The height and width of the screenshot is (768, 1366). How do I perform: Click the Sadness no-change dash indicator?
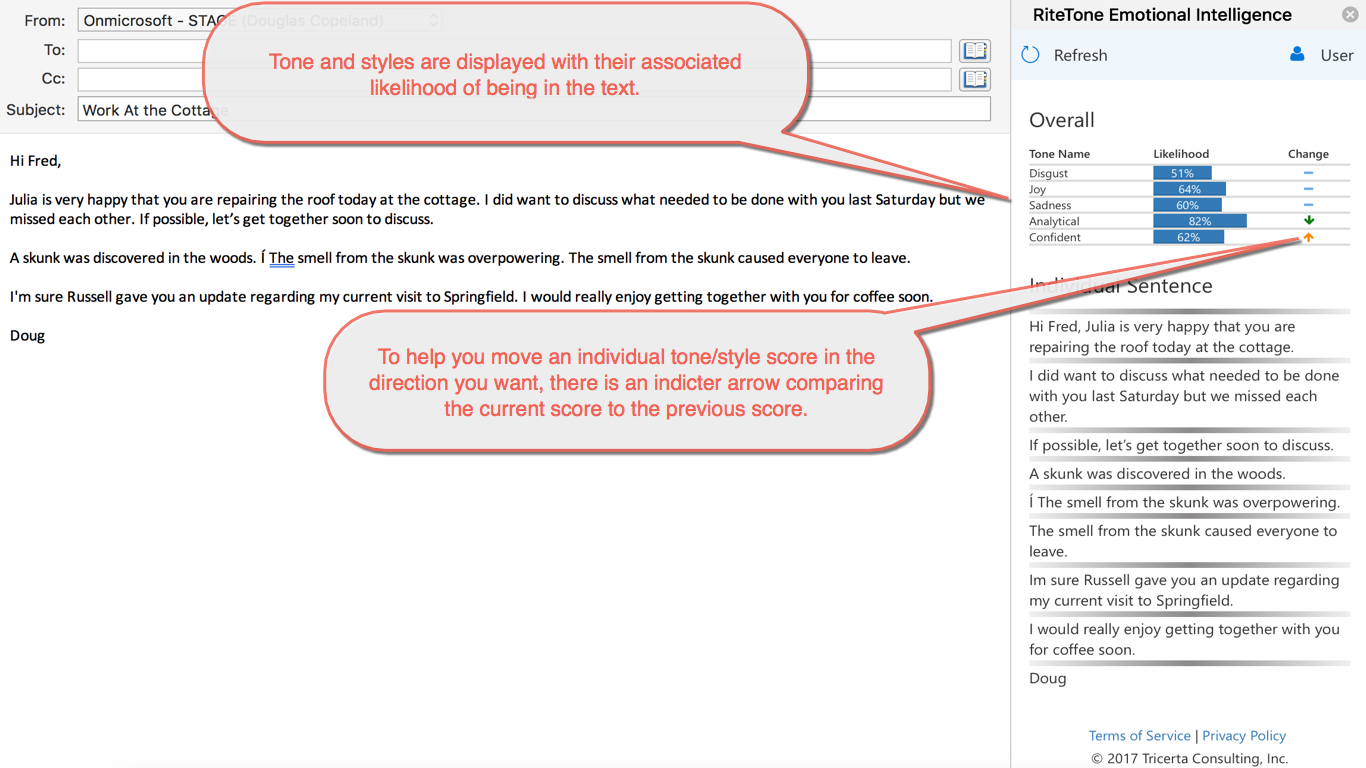click(1308, 205)
